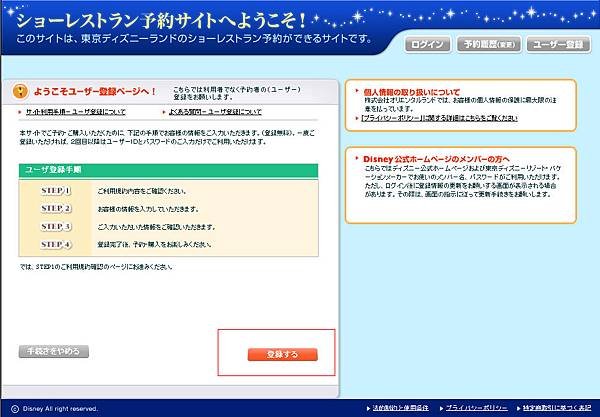Open footer 特定商取引に基づく表記 link
This screenshot has height=417, width=600.
point(557,408)
